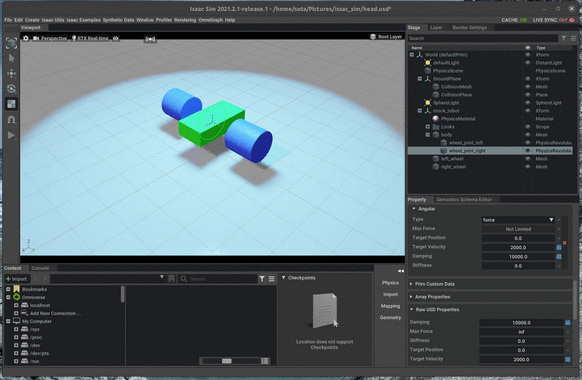Viewport: 582px width, 380px height.
Task: Collapse the mock_robot tree node
Action: [420, 111]
